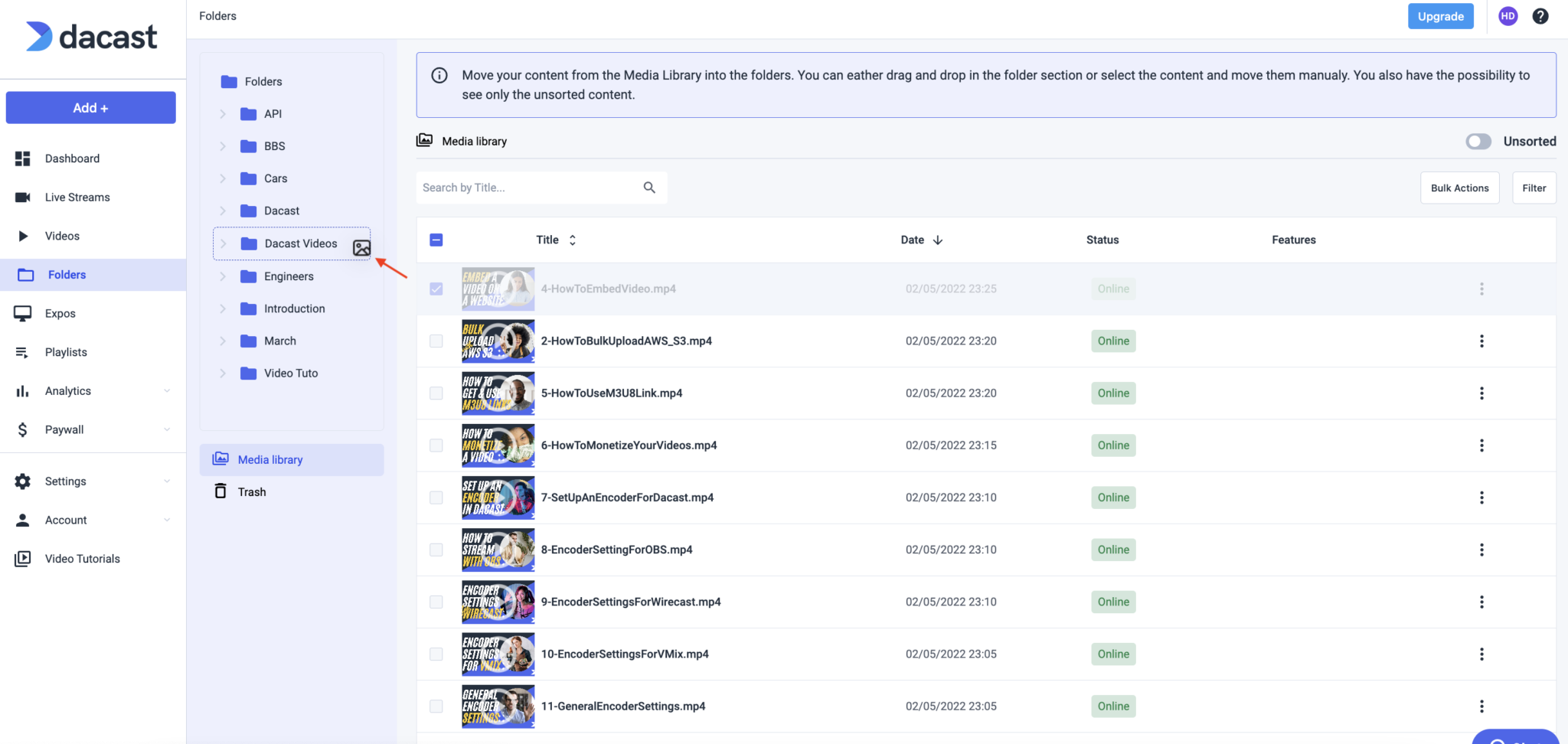This screenshot has height=744, width=1568.
Task: Open the help question mark icon
Action: tap(1540, 16)
